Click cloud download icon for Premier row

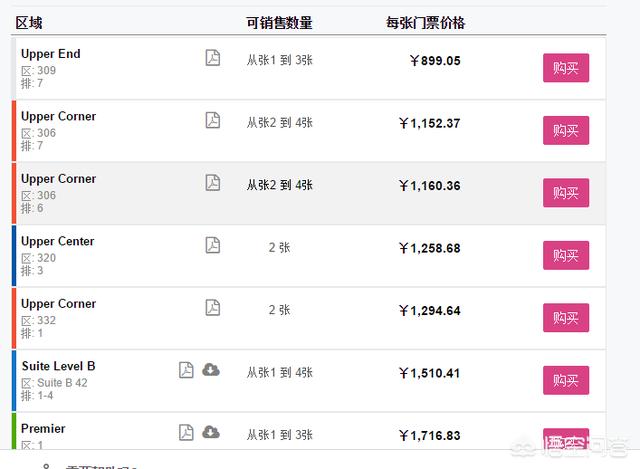tap(211, 432)
